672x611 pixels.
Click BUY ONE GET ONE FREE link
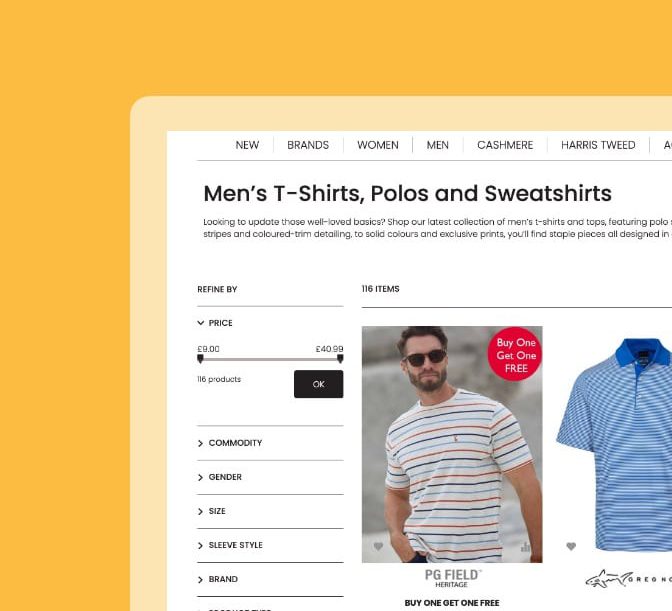pyautogui.click(x=452, y=603)
